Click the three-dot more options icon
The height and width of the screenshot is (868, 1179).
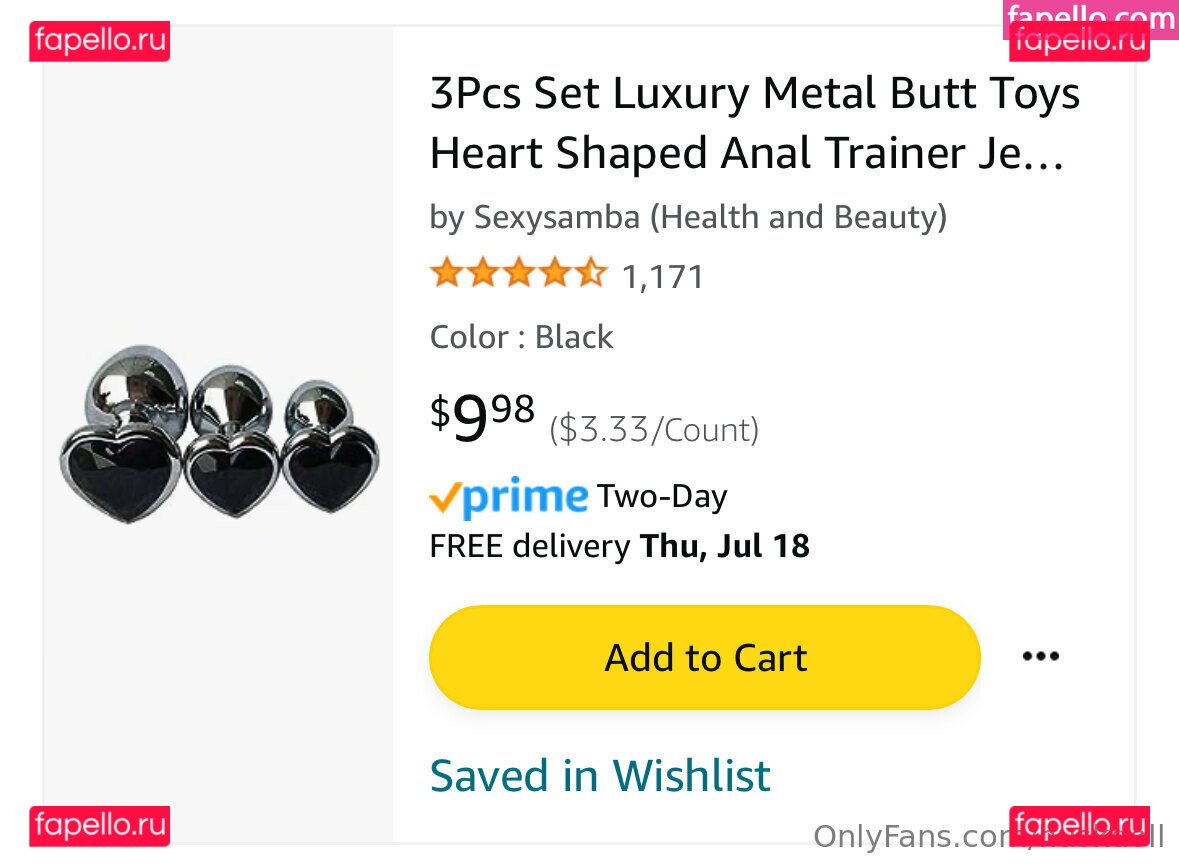[1040, 657]
